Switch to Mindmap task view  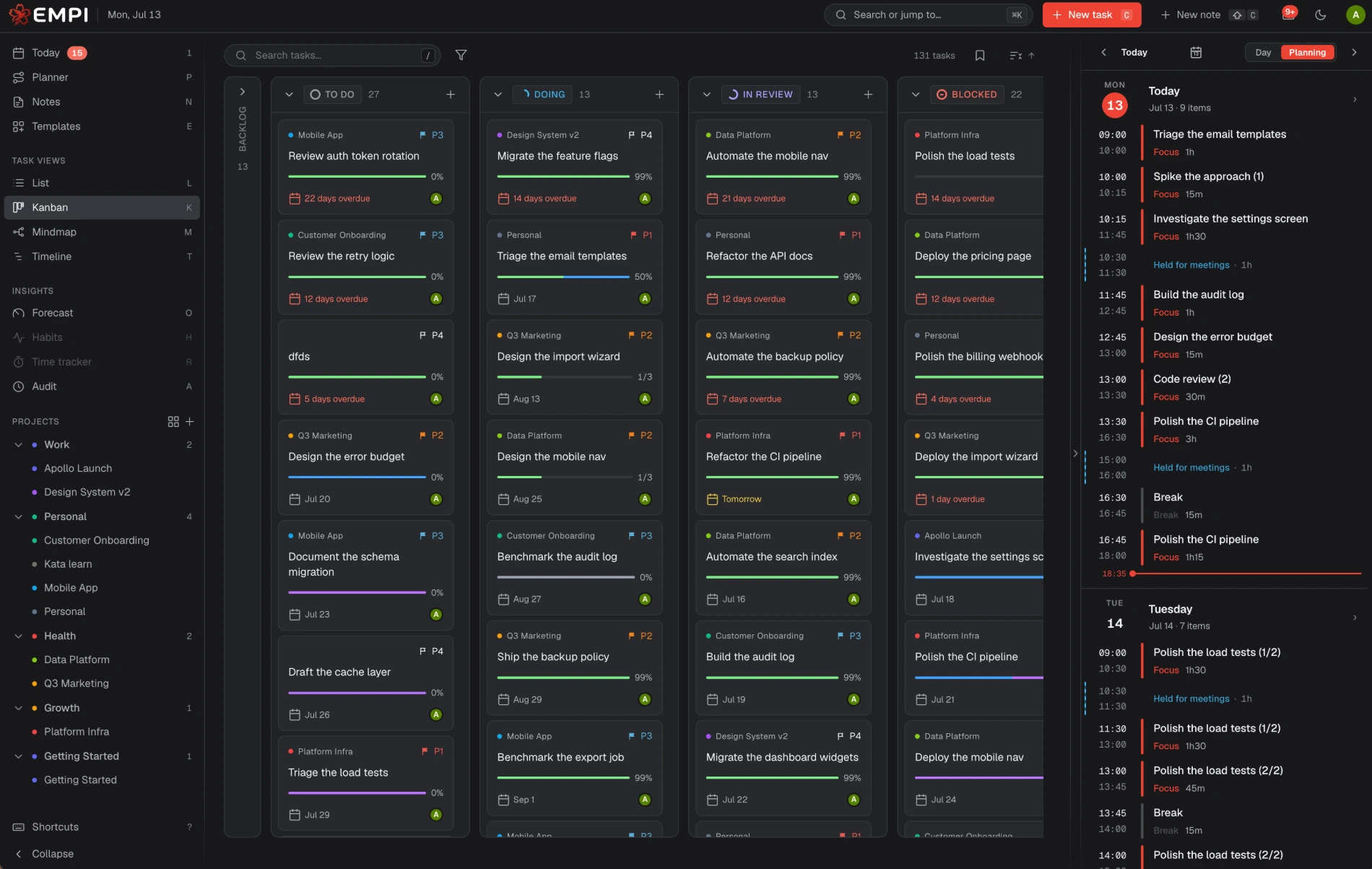coord(102,232)
